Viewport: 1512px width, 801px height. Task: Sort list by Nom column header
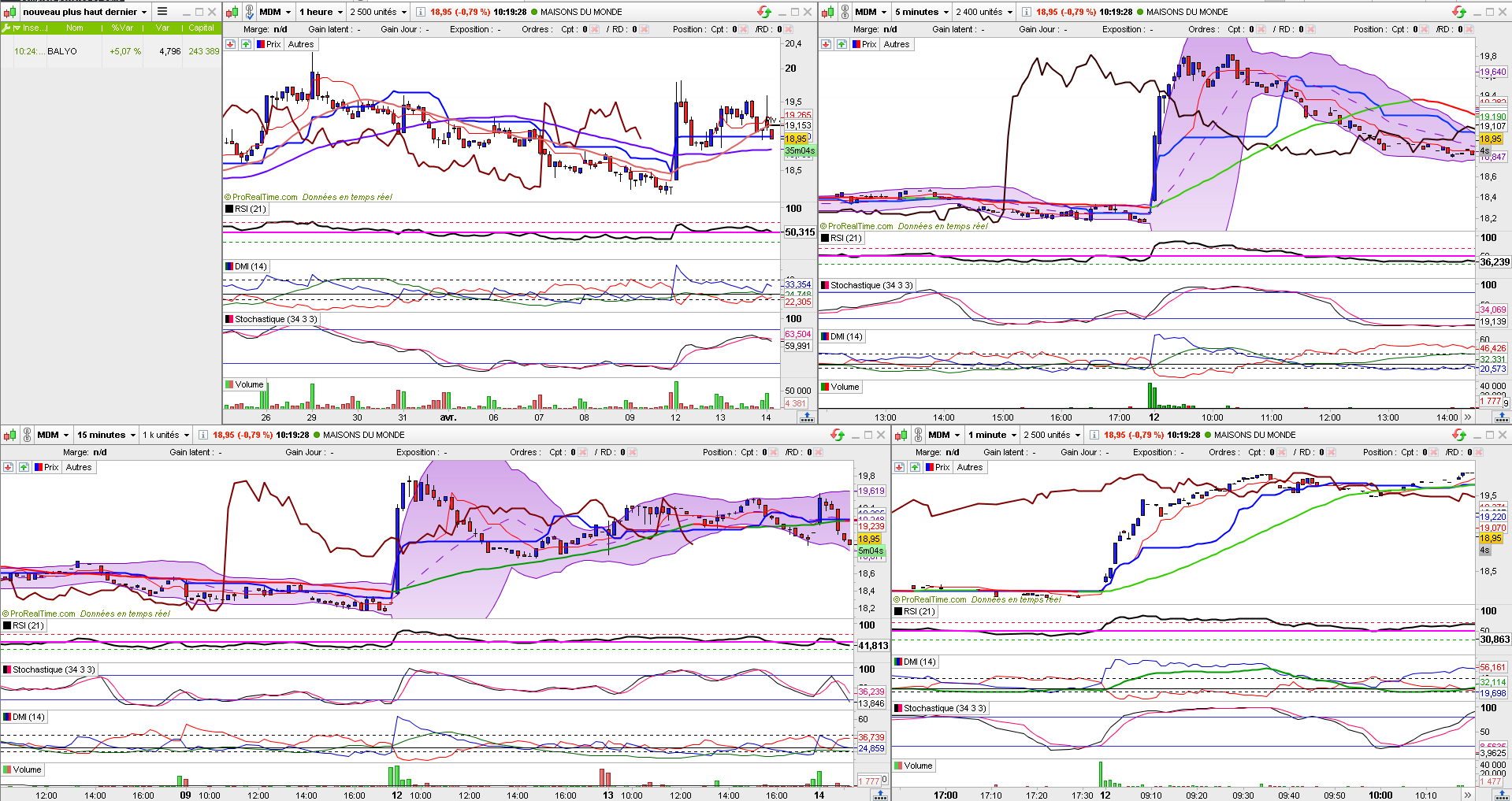(x=75, y=28)
